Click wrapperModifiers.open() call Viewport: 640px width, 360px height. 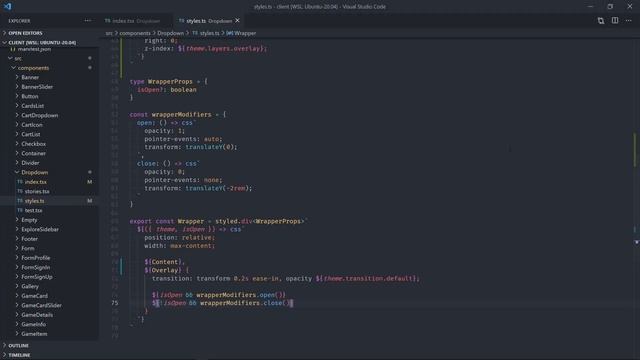[x=241, y=295]
